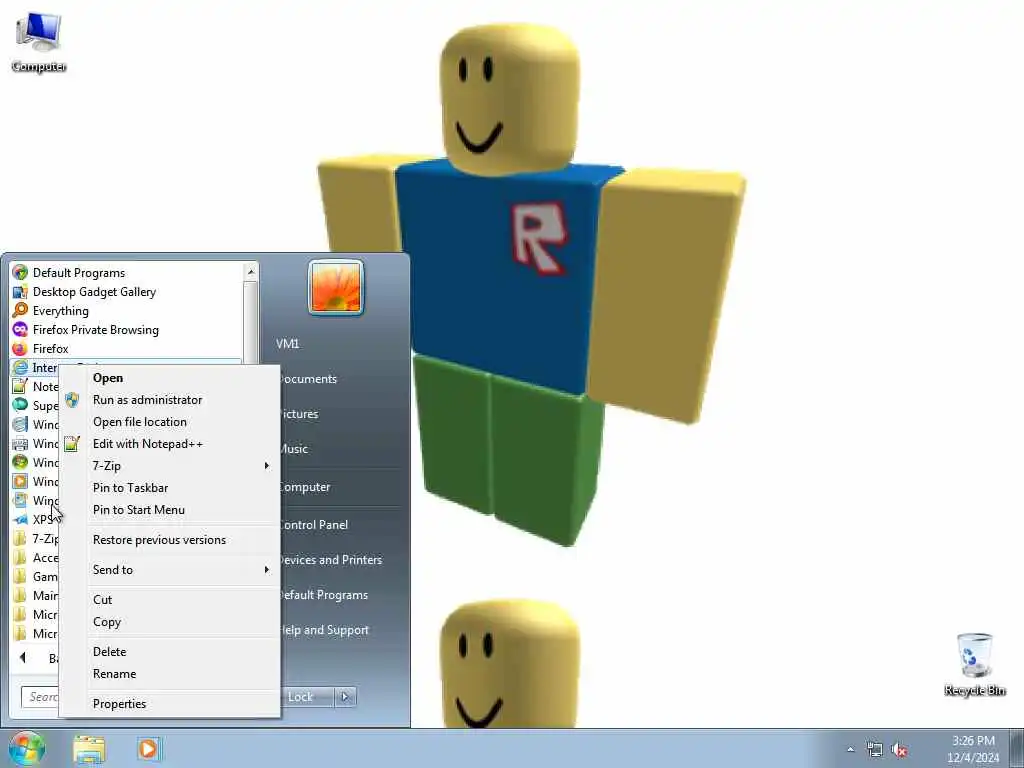Choose Cut in the context menu

[169, 600]
